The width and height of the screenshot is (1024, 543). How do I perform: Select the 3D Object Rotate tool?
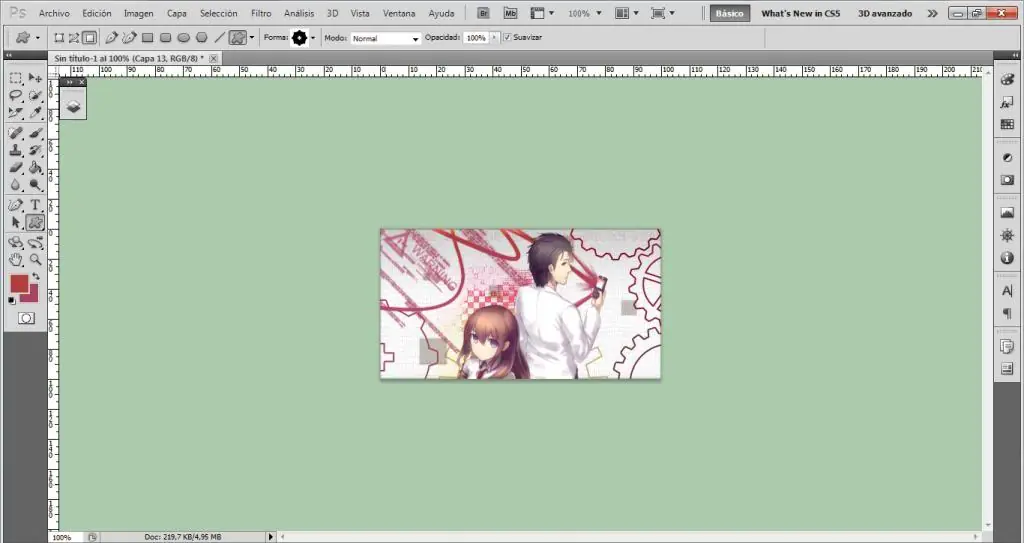16,243
